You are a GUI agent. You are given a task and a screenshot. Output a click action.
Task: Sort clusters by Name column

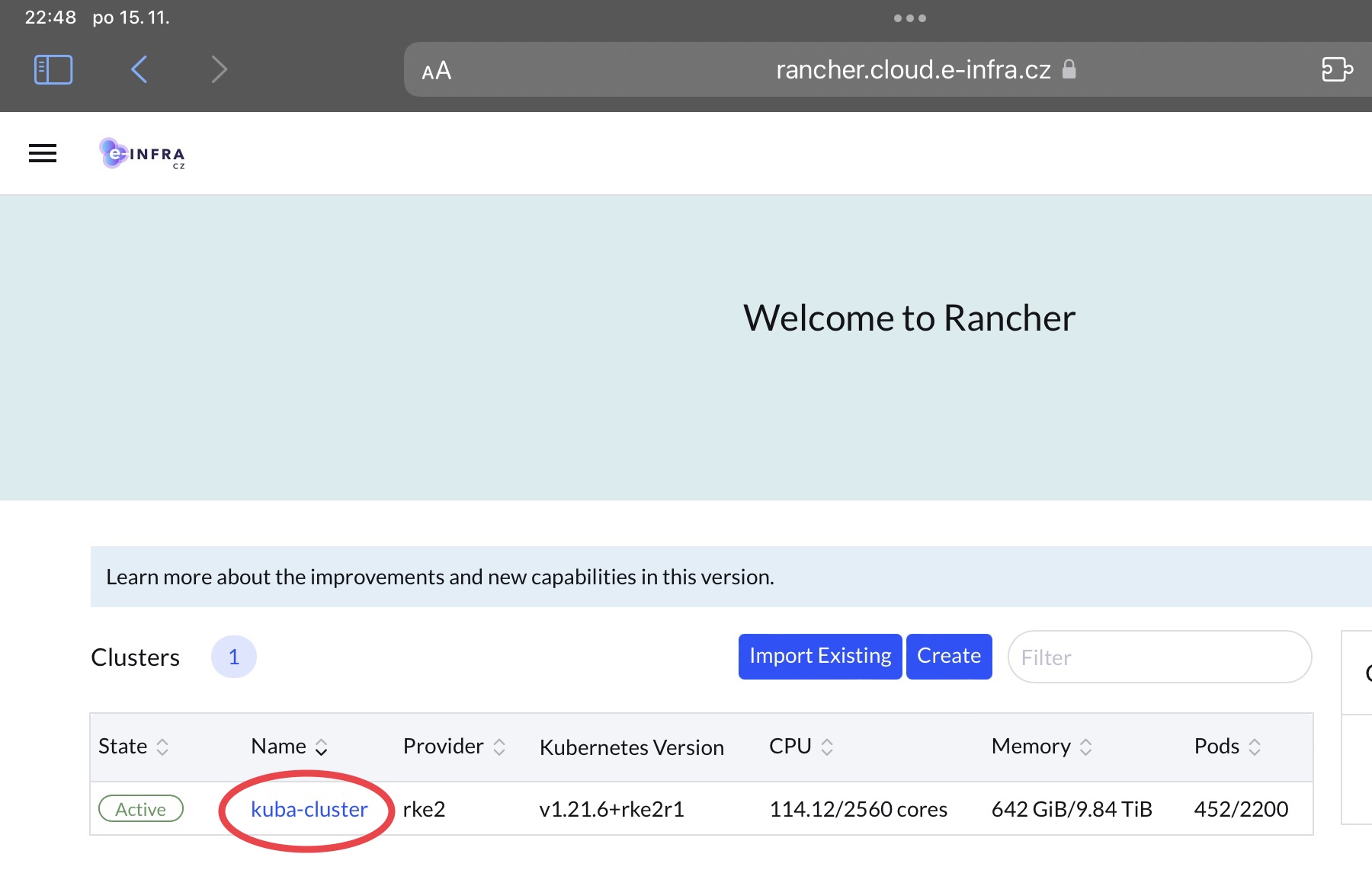click(290, 747)
